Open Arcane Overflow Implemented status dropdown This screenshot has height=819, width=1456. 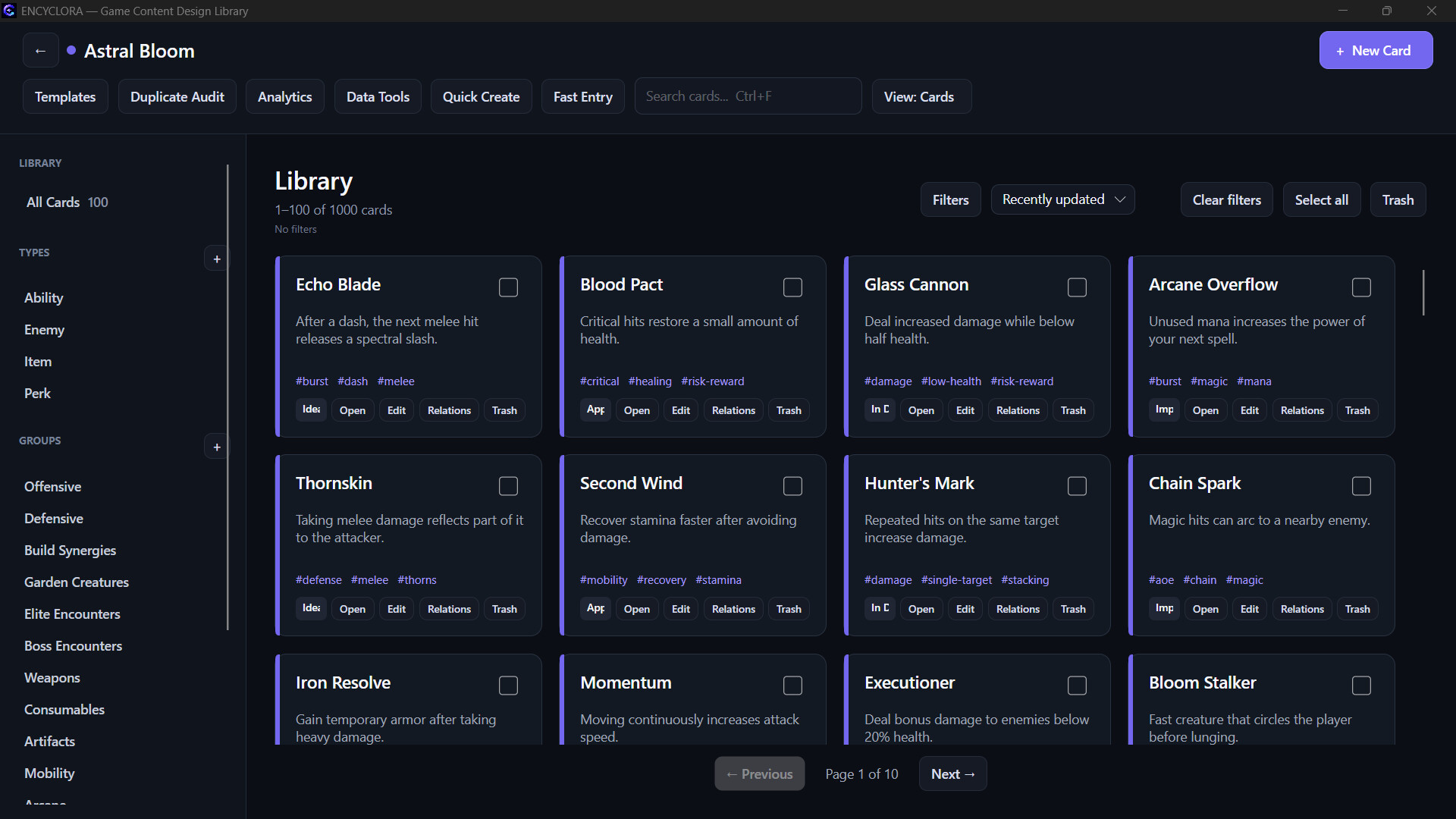1164,409
